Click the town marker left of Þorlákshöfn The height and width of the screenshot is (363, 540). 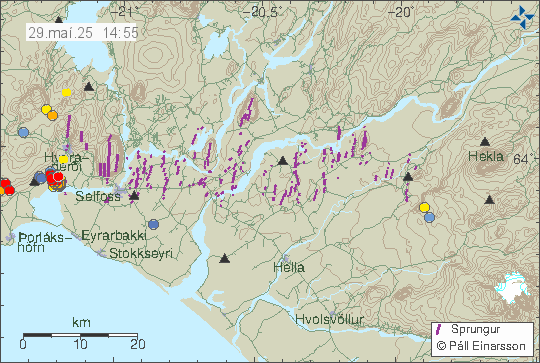coord(11,237)
